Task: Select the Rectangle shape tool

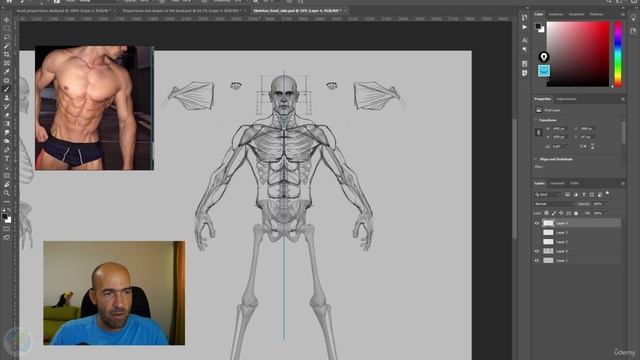Action: [7, 176]
